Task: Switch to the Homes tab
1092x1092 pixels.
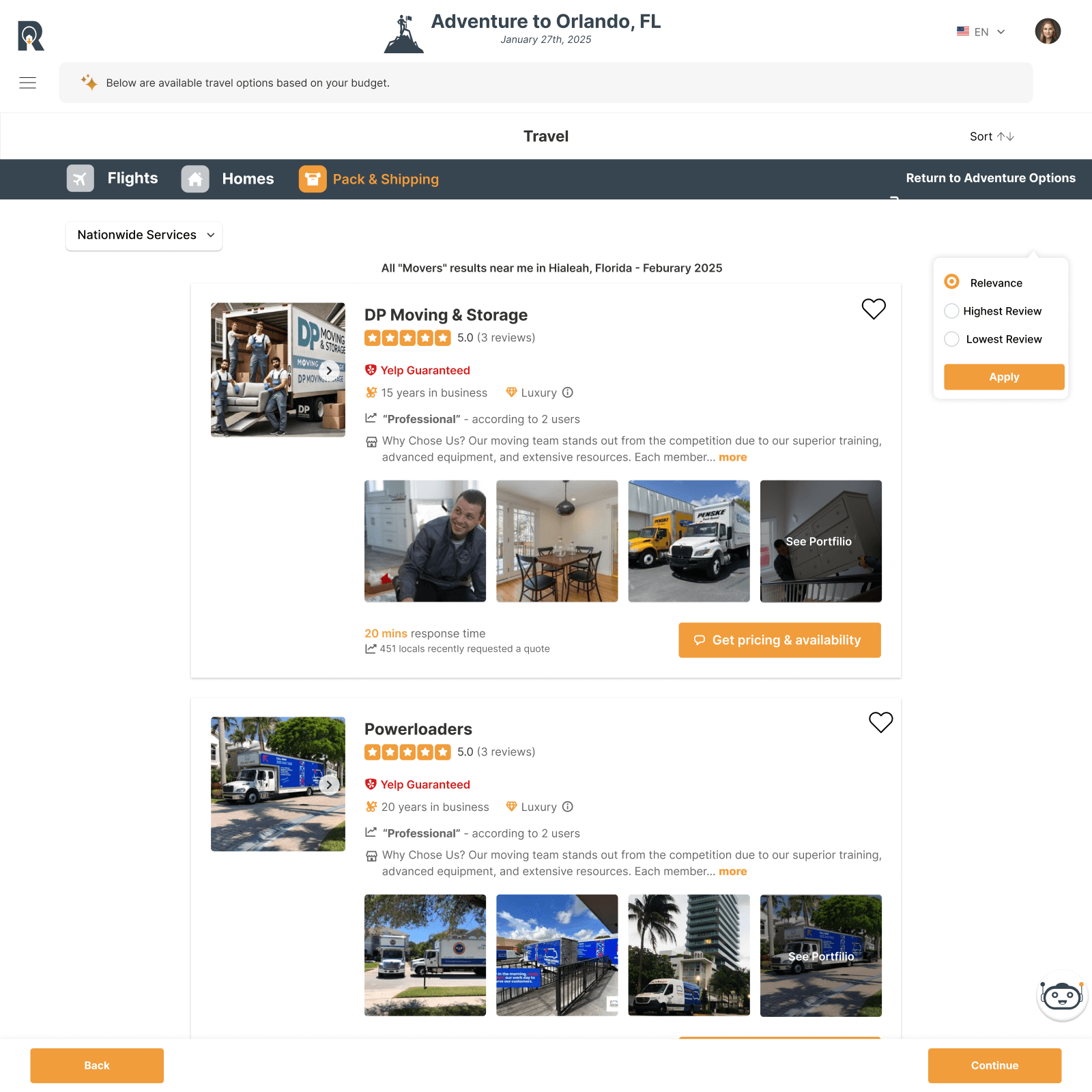Action: [228, 179]
